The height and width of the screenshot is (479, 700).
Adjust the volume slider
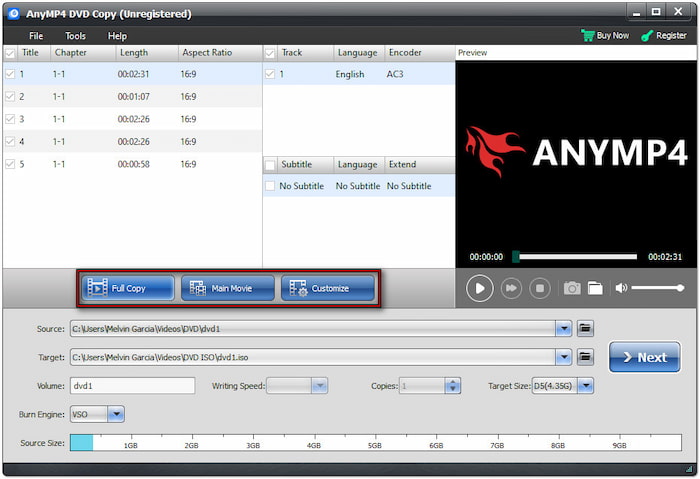pyautogui.click(x=657, y=288)
